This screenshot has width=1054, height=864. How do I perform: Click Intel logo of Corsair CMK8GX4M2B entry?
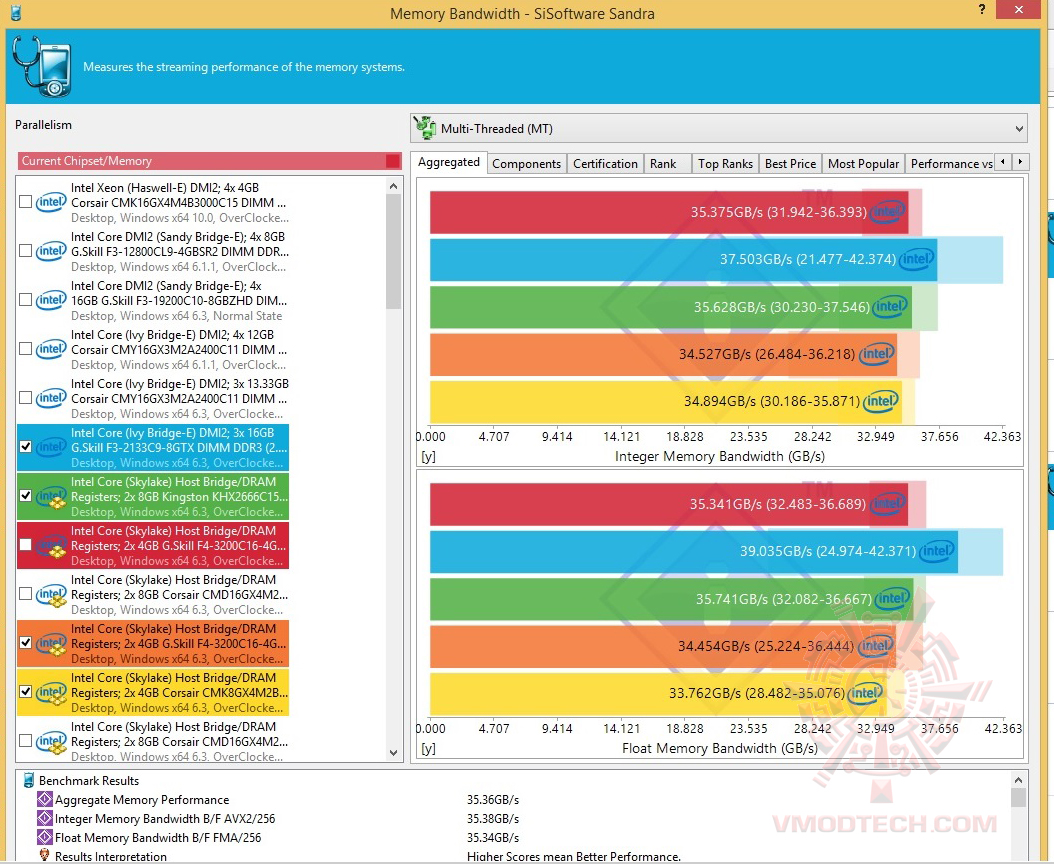pos(51,693)
